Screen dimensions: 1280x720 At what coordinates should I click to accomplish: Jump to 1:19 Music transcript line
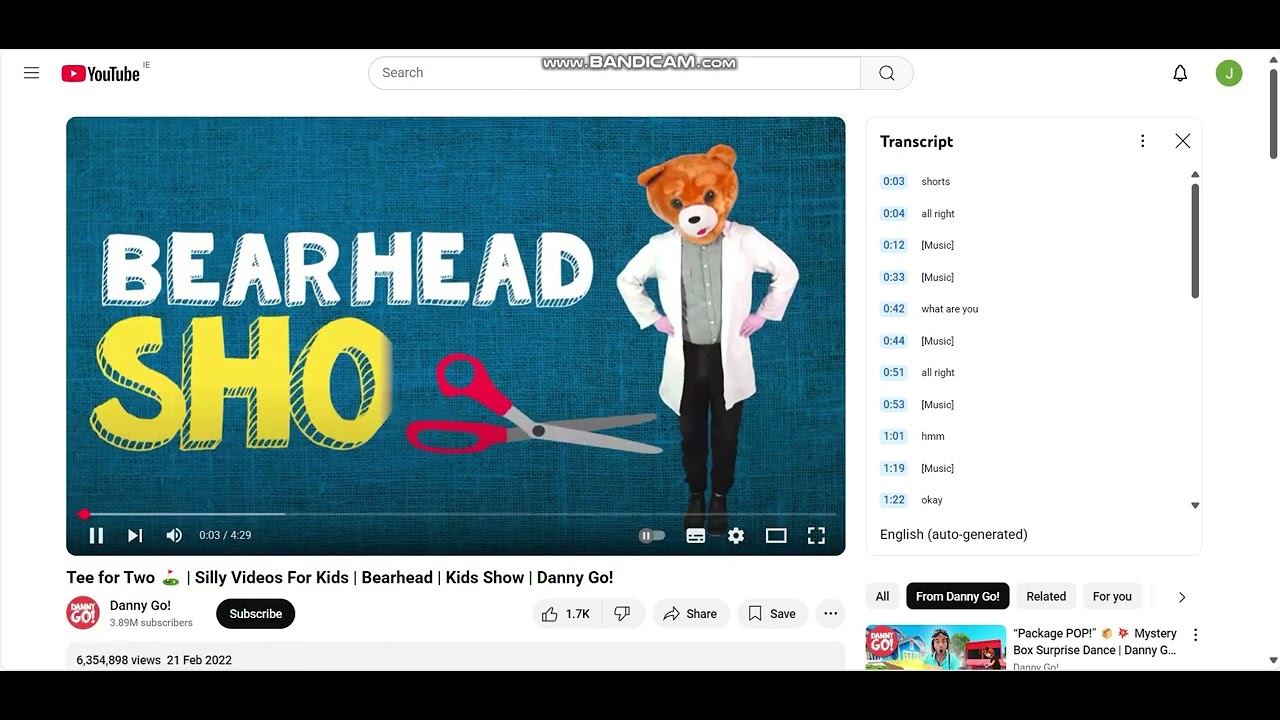tap(1030, 468)
